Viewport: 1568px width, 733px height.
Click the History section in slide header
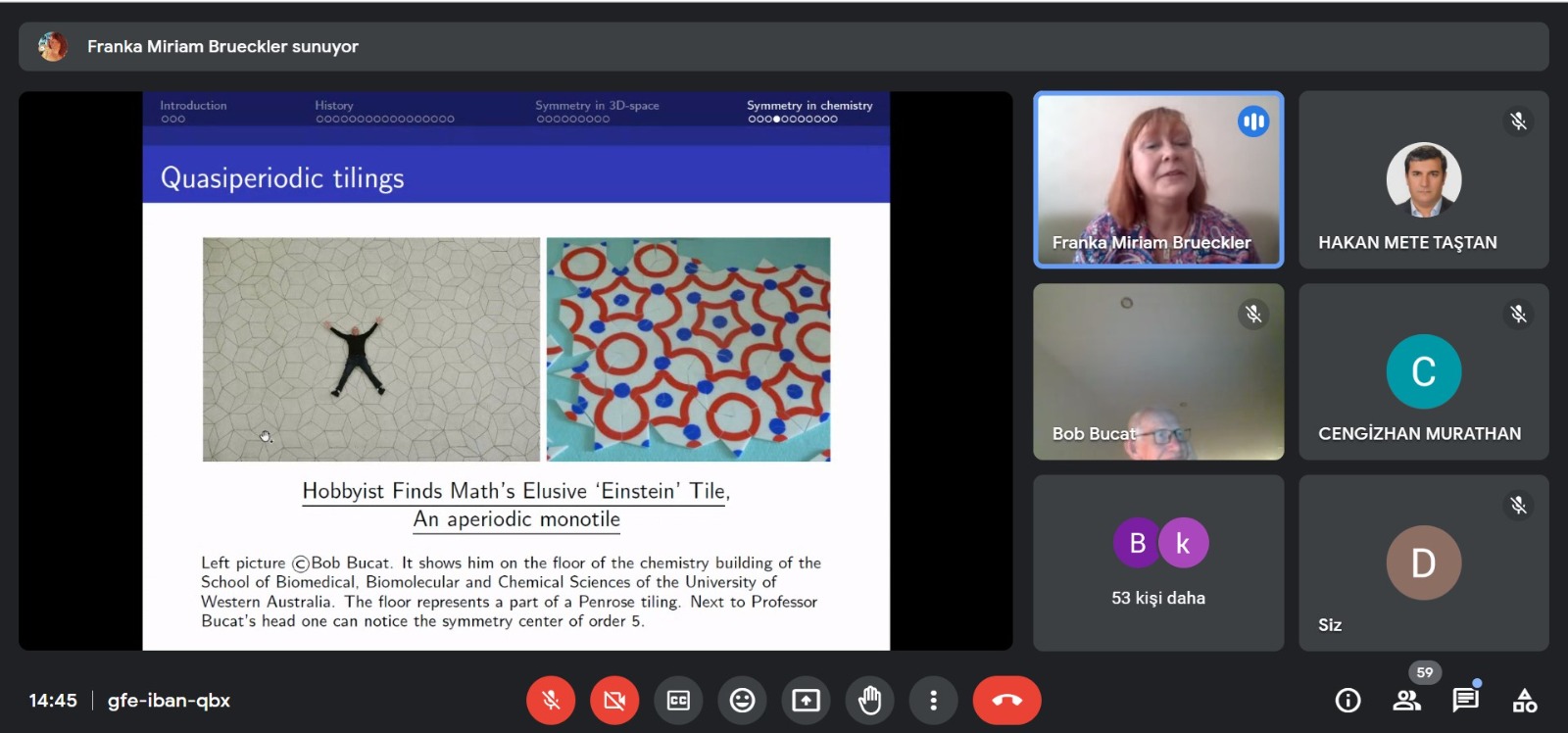point(334,105)
